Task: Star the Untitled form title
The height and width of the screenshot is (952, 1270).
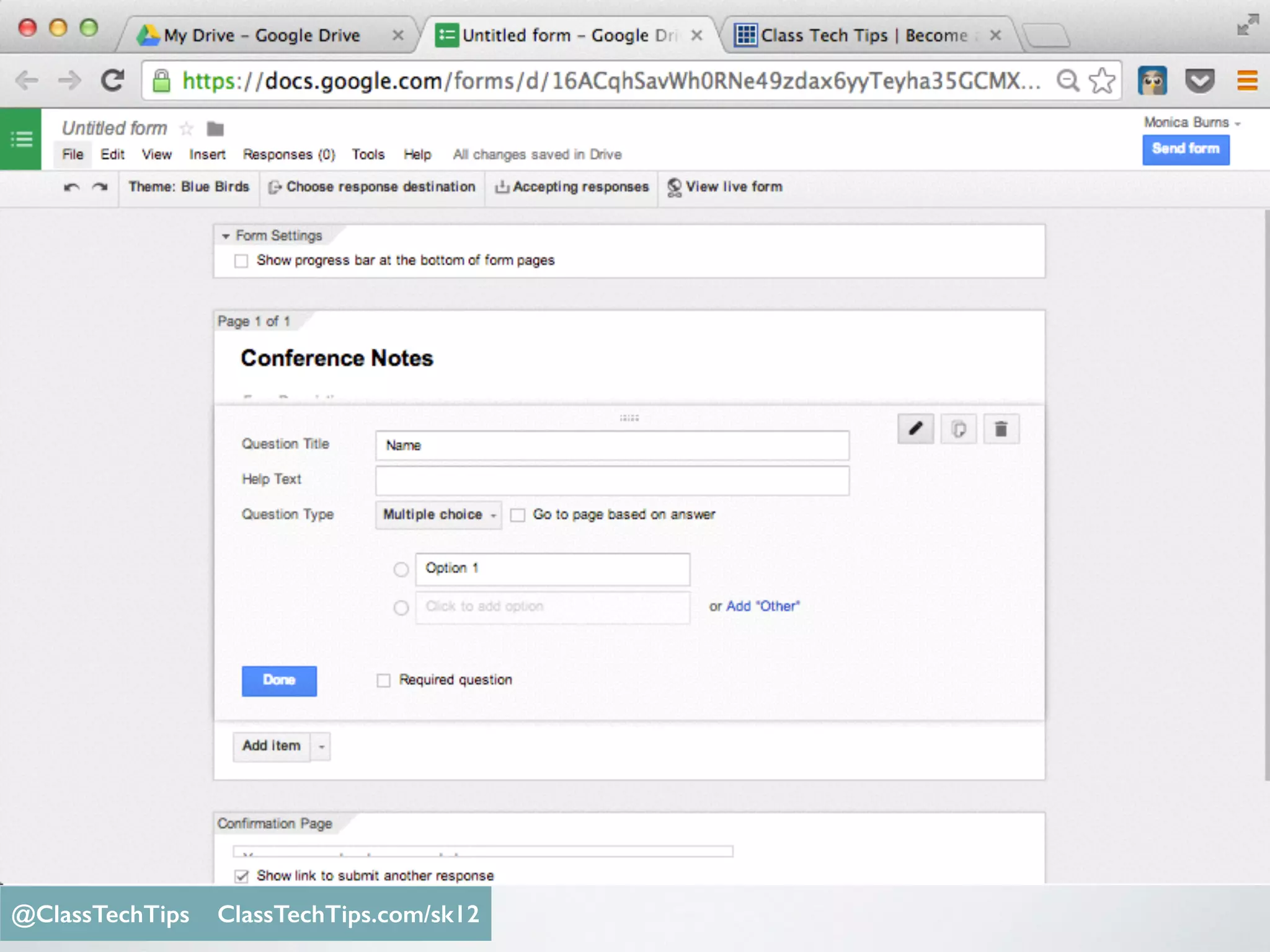Action: click(186, 129)
